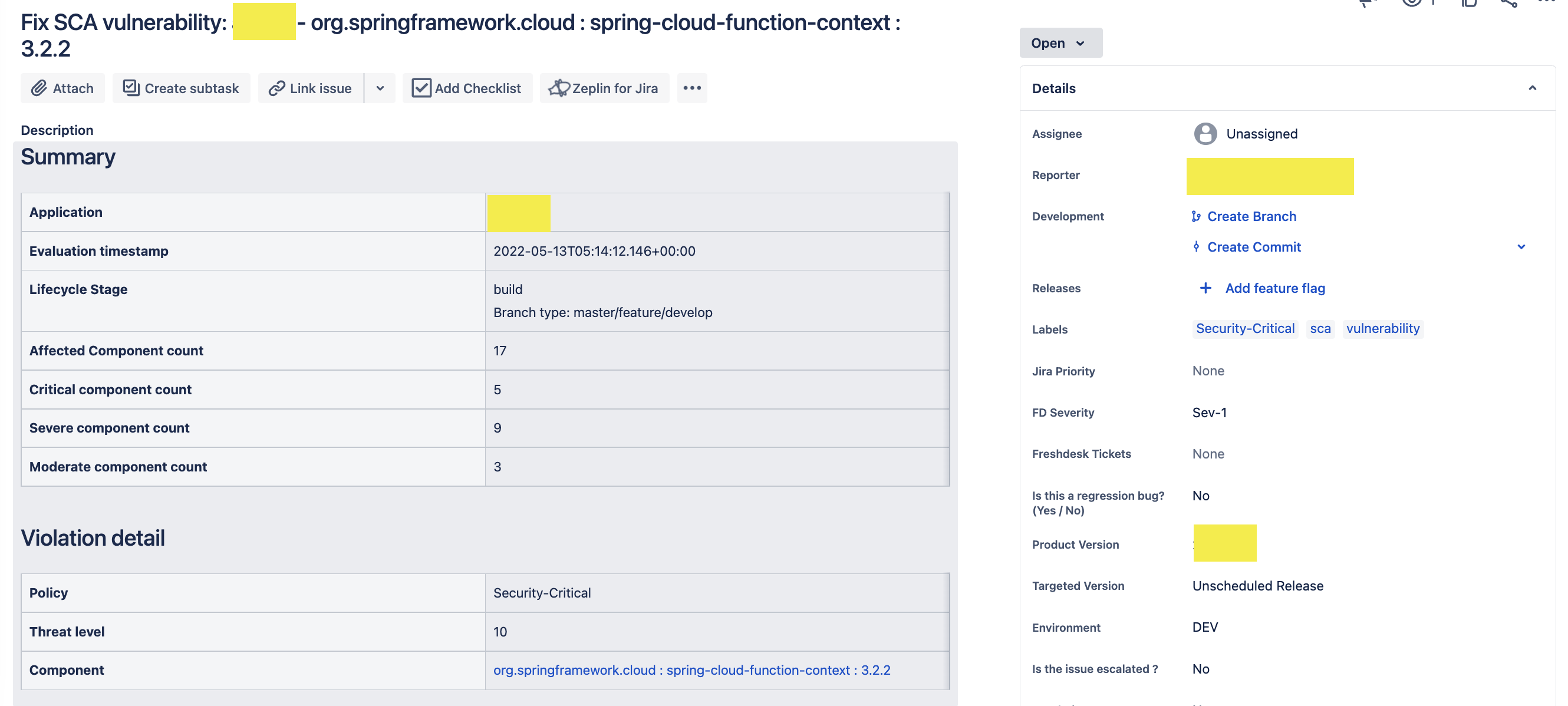Click the sca label
The height and width of the screenshot is (706, 1568).
(1320, 329)
